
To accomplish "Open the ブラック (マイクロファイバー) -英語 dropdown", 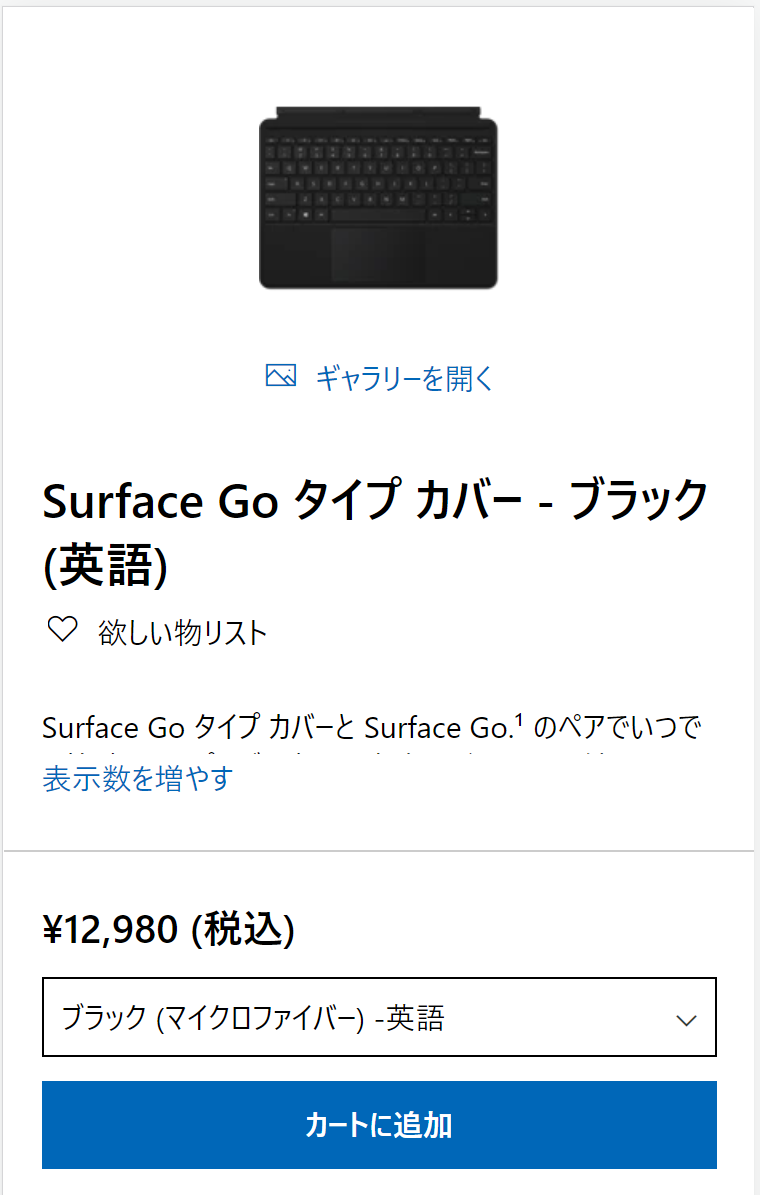I will point(379,1017).
